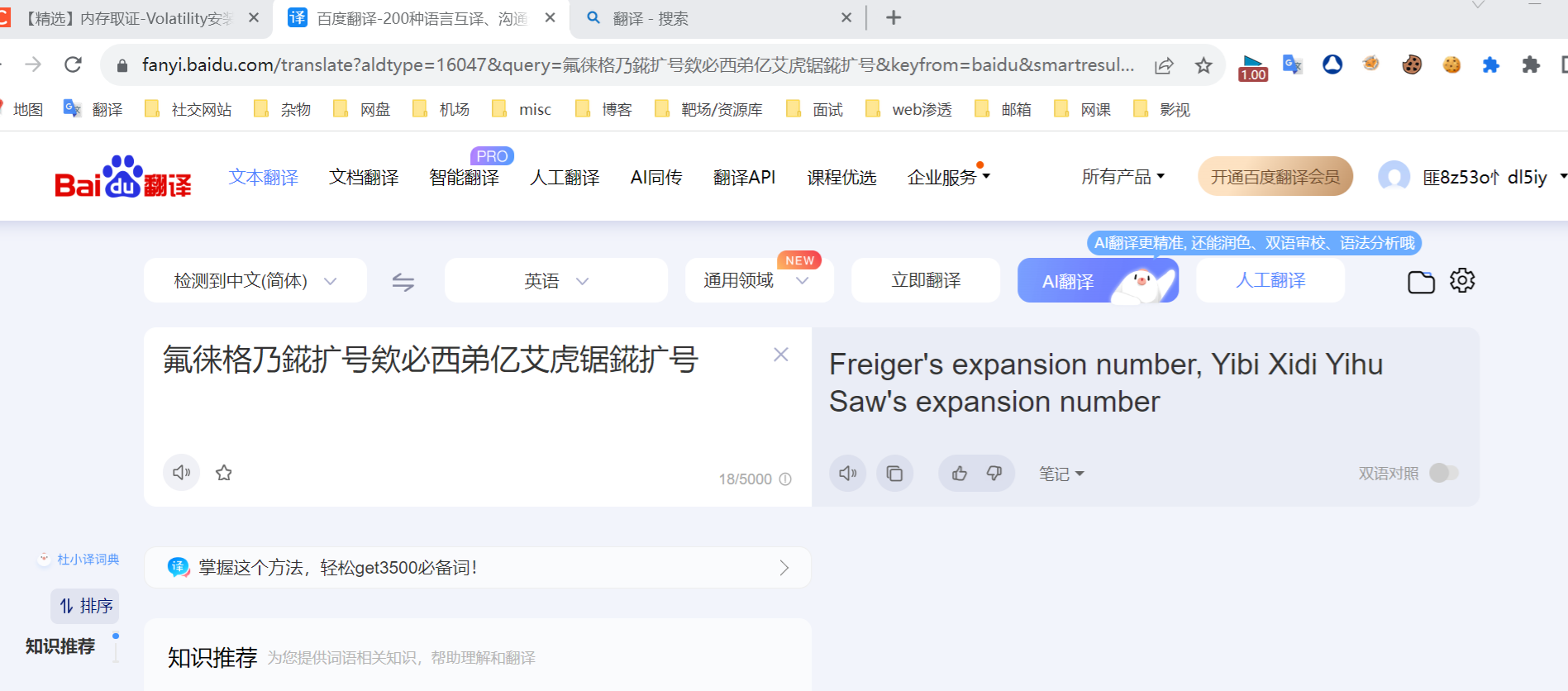Click the user avatar icon
This screenshot has width=1568, height=691.
(1394, 176)
